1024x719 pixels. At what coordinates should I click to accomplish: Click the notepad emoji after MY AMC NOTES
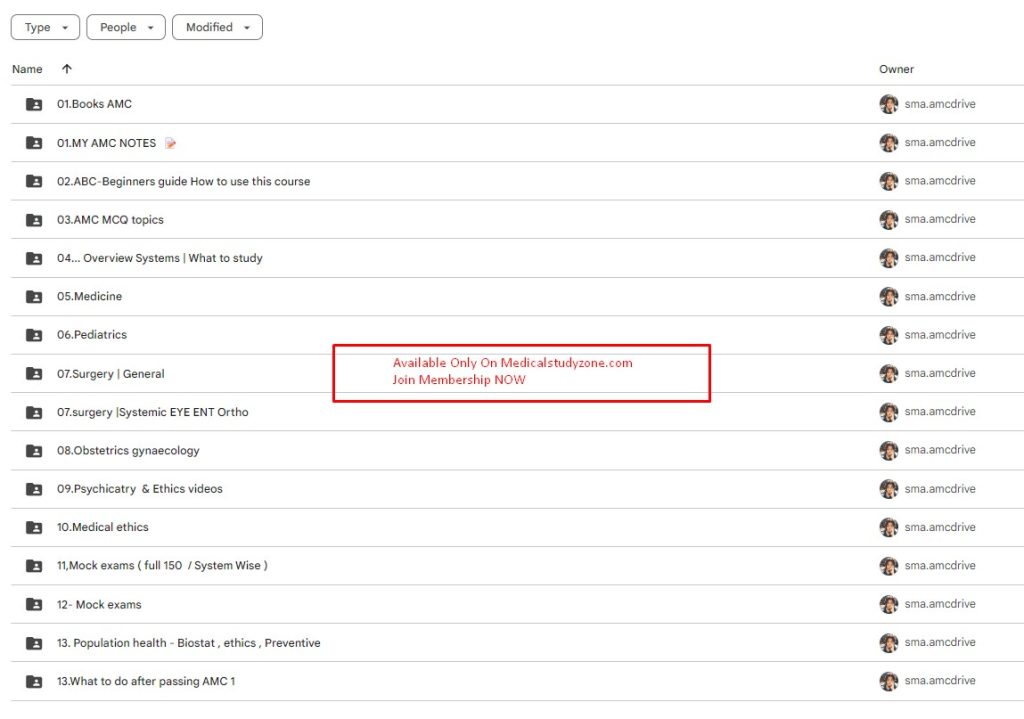pos(170,143)
